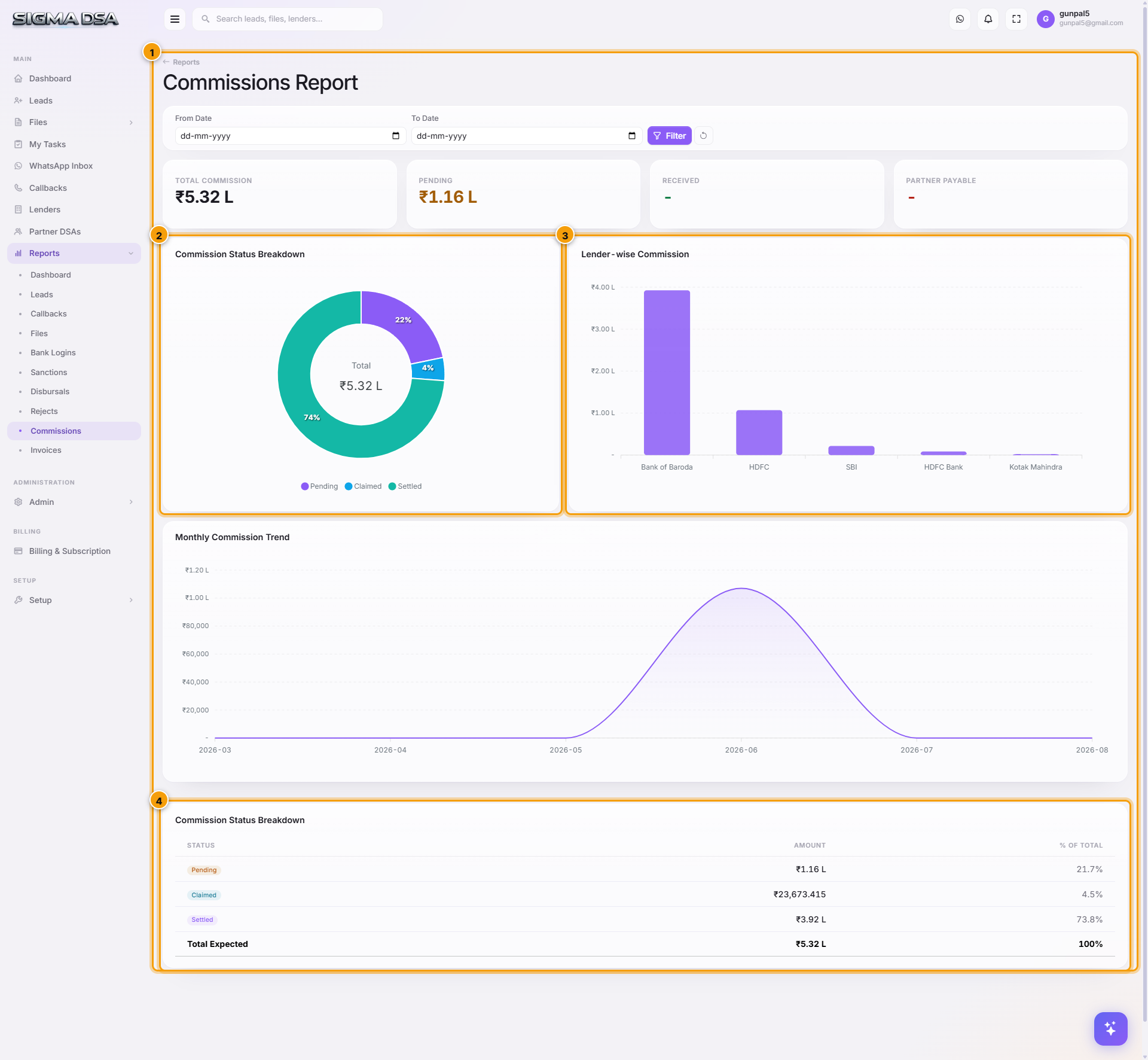Expand the Admin menu chevron
The image size is (1148, 1060).
point(131,502)
